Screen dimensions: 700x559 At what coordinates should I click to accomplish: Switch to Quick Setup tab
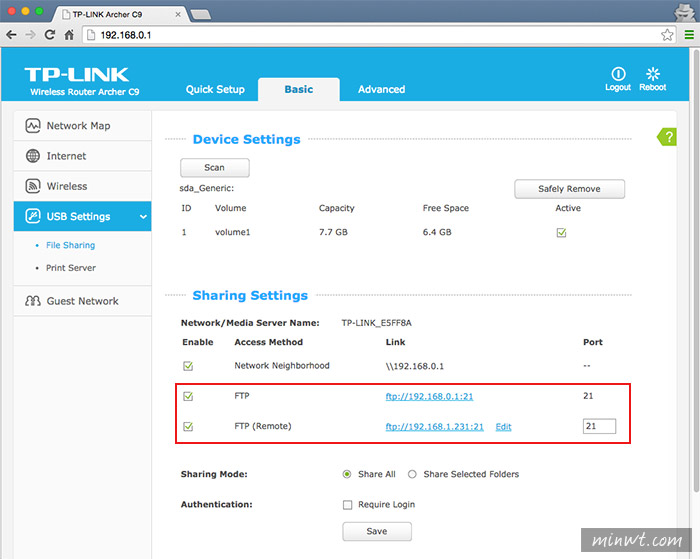[215, 89]
